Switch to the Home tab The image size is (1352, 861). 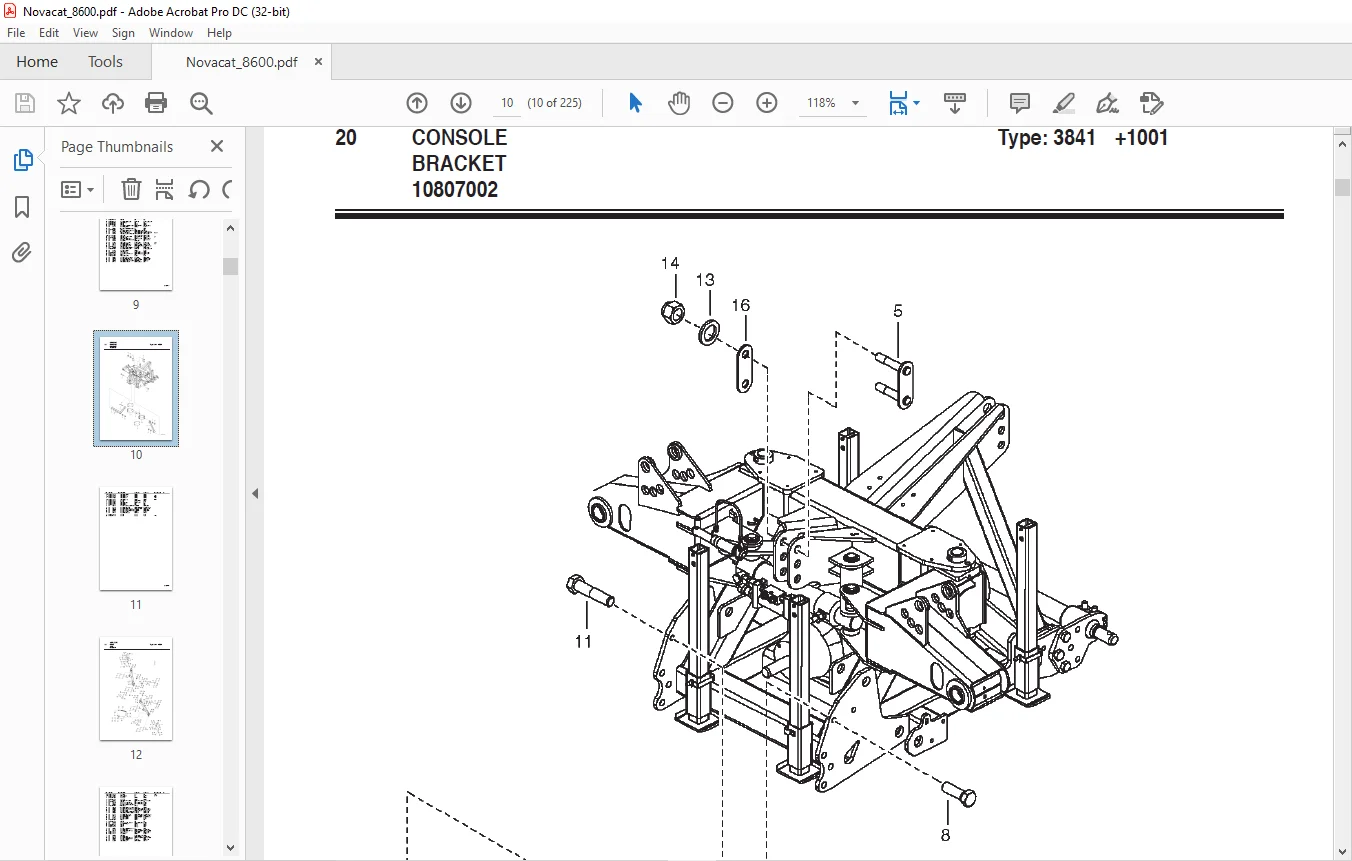(x=37, y=61)
